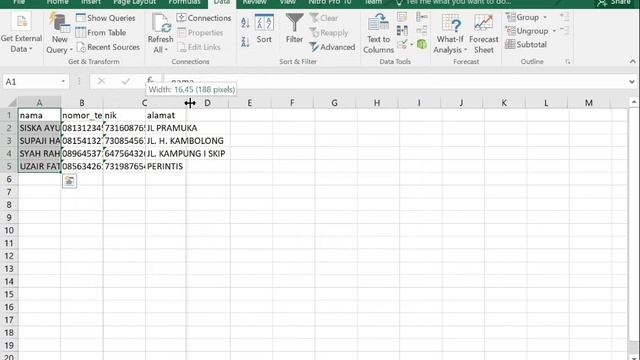Click the Share button
This screenshot has width=640, height=360.
click(614, 3)
